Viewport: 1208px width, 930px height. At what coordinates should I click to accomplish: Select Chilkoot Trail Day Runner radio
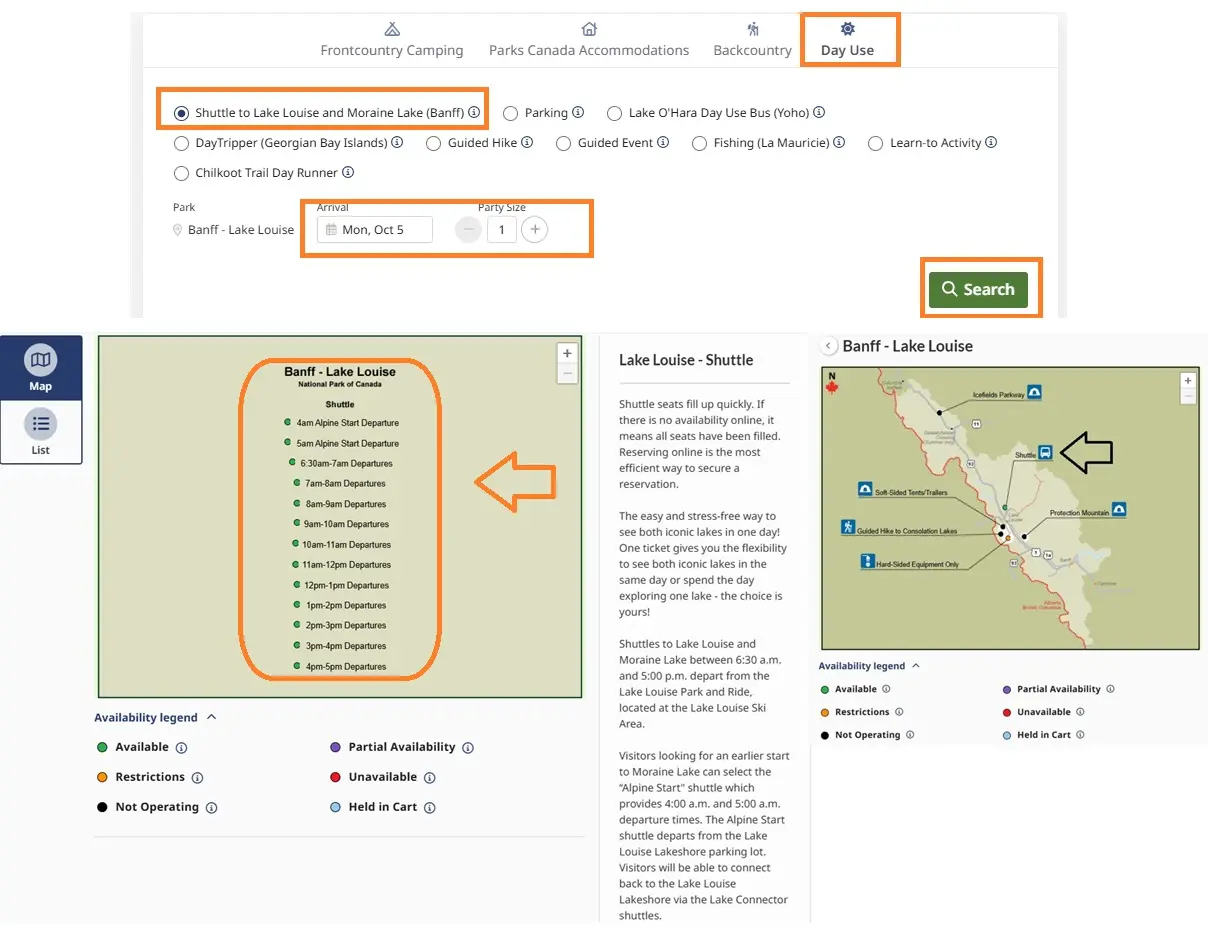click(x=181, y=173)
